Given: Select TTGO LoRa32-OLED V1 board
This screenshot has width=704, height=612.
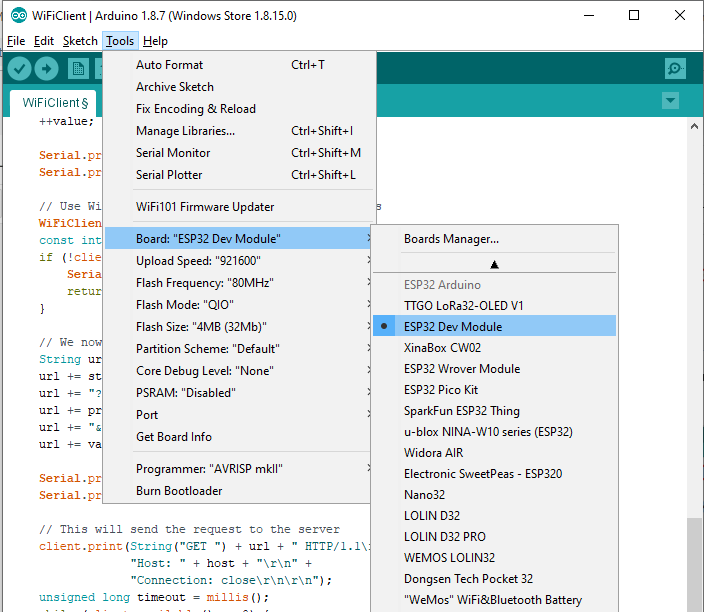Looking at the screenshot, I should (x=494, y=305).
